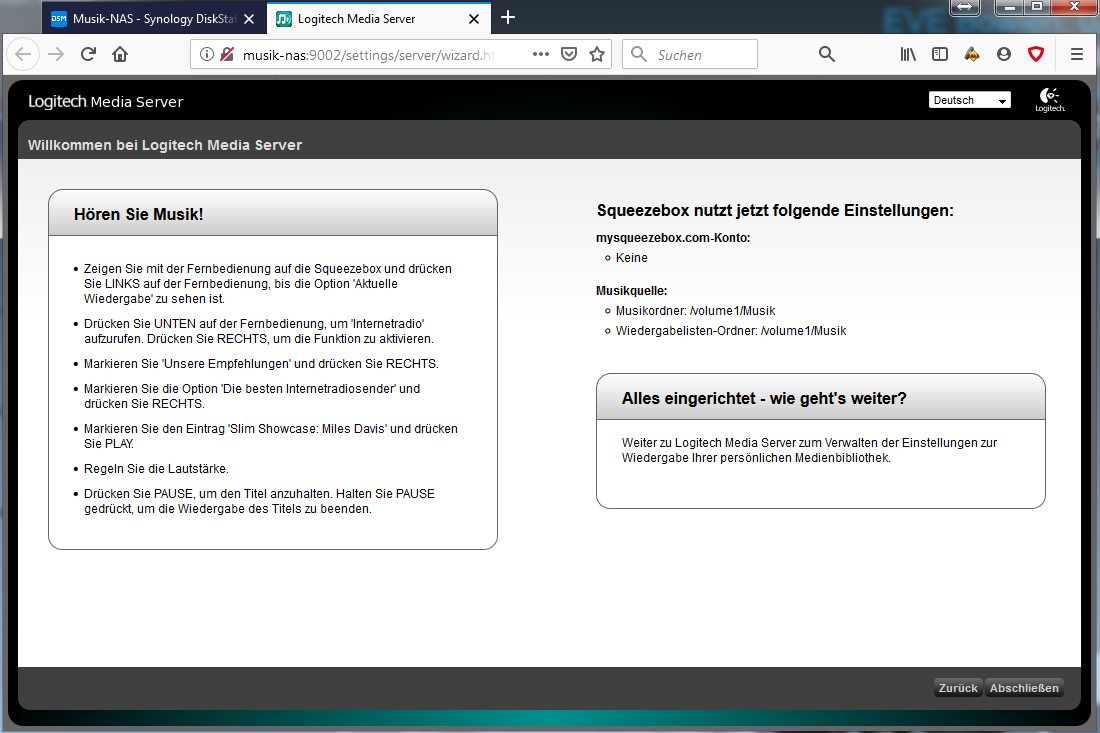The image size is (1100, 733).
Task: Minimize the browser window
Action: 1010,7
